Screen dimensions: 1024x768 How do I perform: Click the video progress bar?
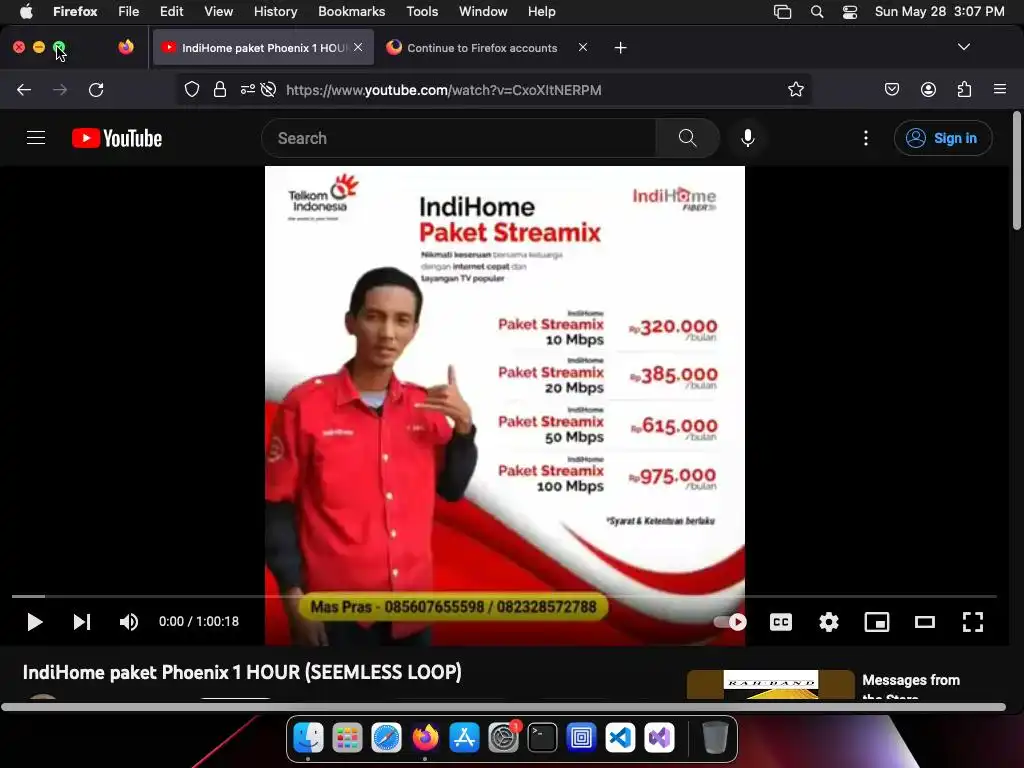tap(504, 596)
